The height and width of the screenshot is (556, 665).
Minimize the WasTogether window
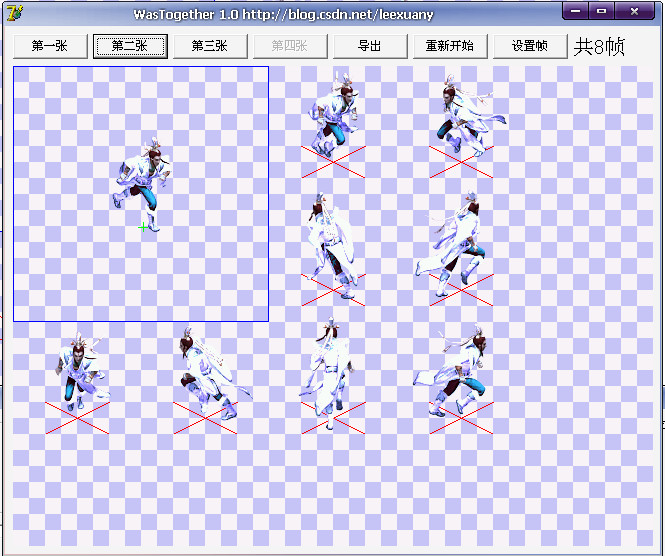coord(576,11)
